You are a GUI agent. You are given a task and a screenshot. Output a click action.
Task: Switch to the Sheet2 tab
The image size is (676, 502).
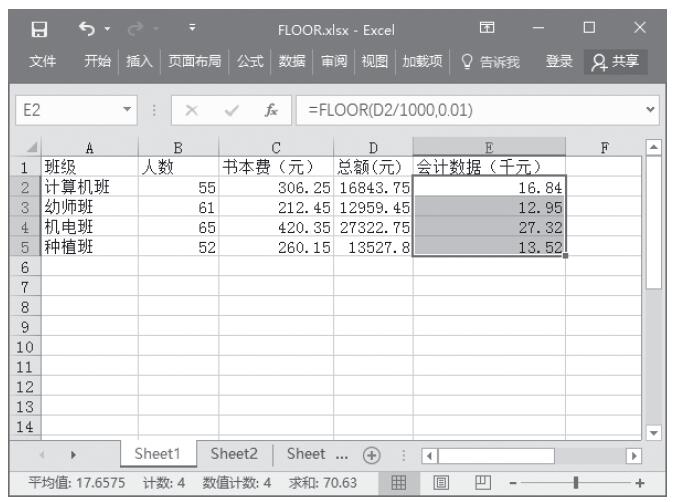tap(234, 454)
